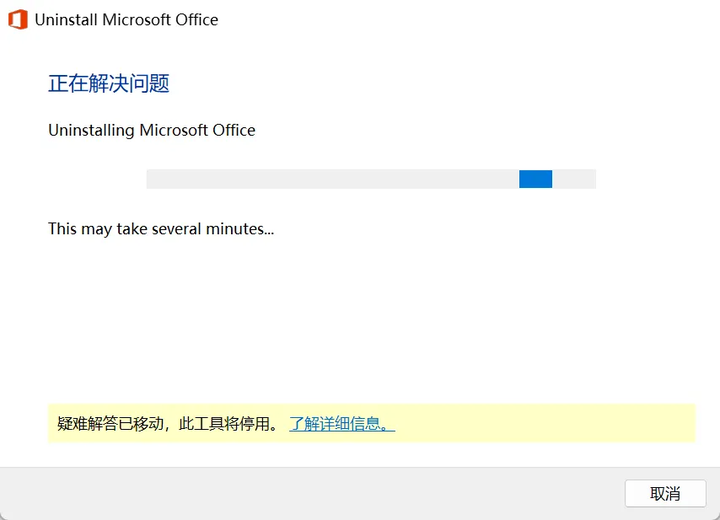Click the word "Microsoft" in the status line
The width and height of the screenshot is (720, 520).
pyautogui.click(x=176, y=130)
